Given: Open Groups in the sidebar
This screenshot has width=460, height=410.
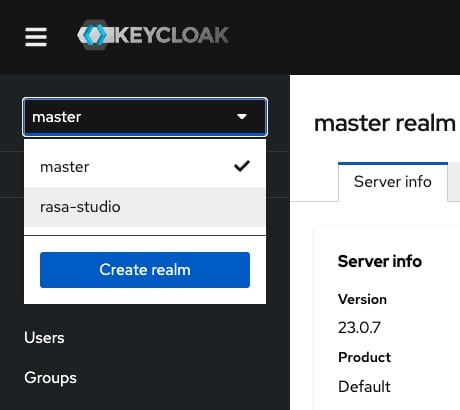Looking at the screenshot, I should (x=50, y=378).
